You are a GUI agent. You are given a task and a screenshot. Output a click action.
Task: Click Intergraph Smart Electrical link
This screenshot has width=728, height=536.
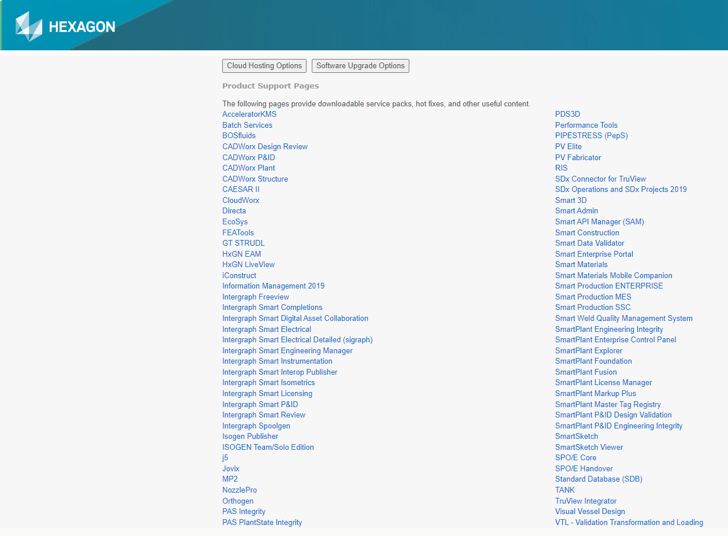[266, 329]
